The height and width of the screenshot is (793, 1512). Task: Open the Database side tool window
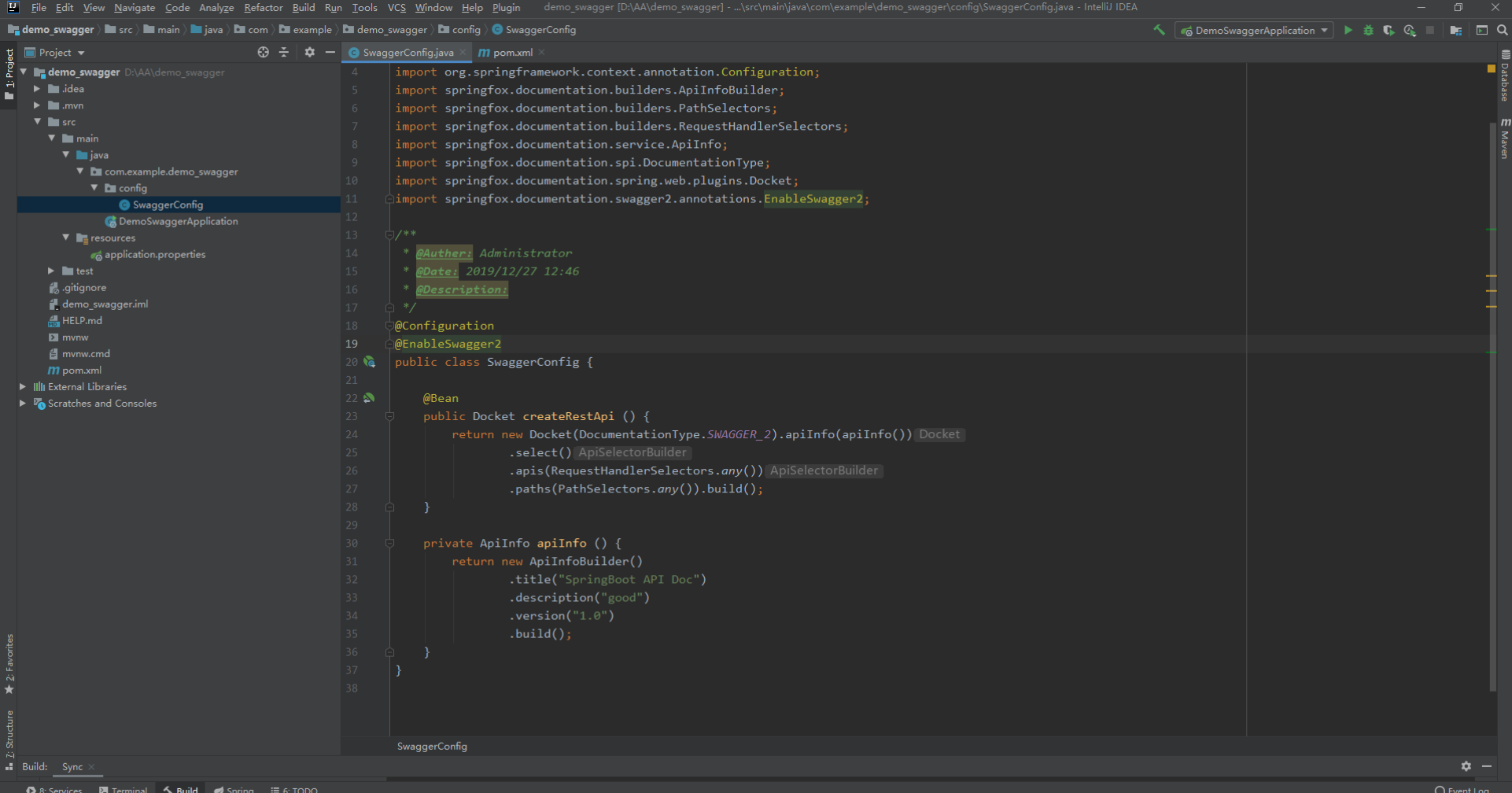pyautogui.click(x=1504, y=76)
